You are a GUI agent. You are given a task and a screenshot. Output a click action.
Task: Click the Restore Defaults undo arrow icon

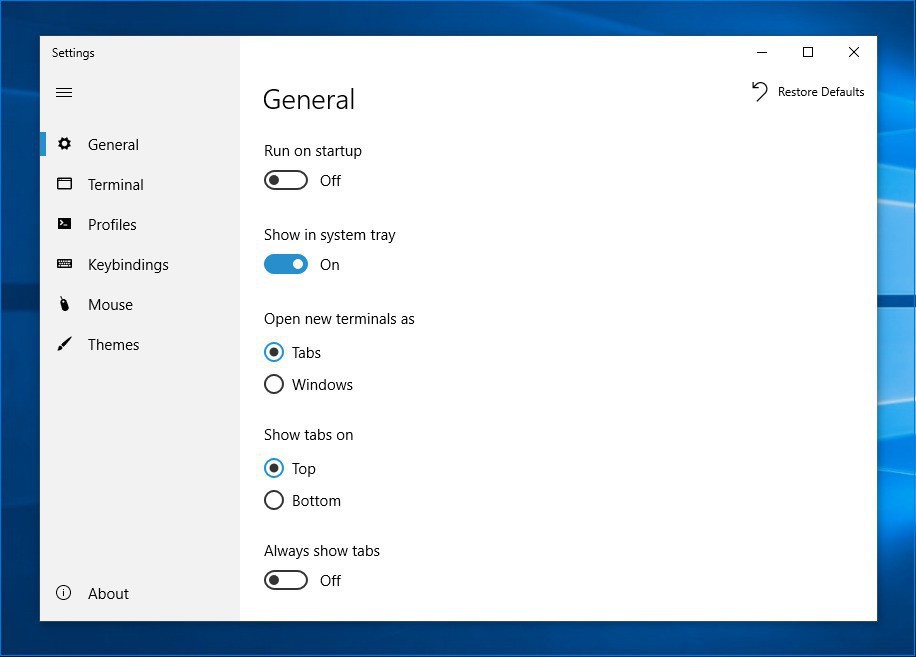[760, 91]
